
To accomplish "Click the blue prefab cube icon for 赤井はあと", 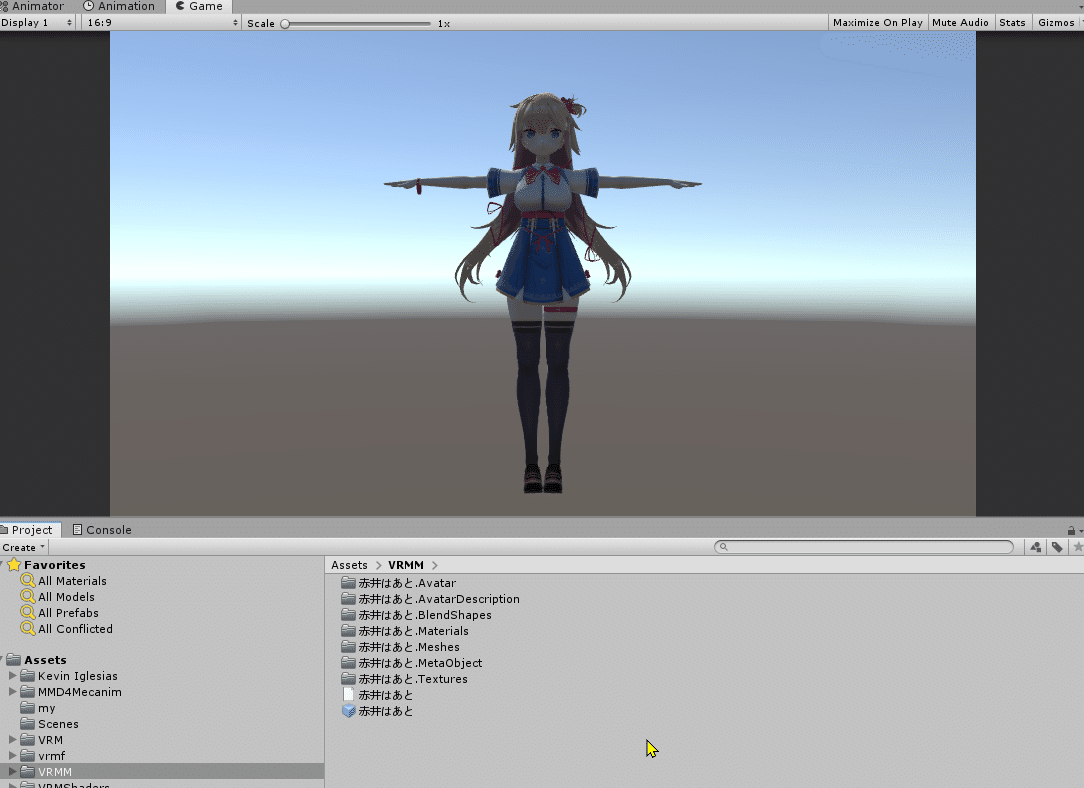I will [348, 711].
